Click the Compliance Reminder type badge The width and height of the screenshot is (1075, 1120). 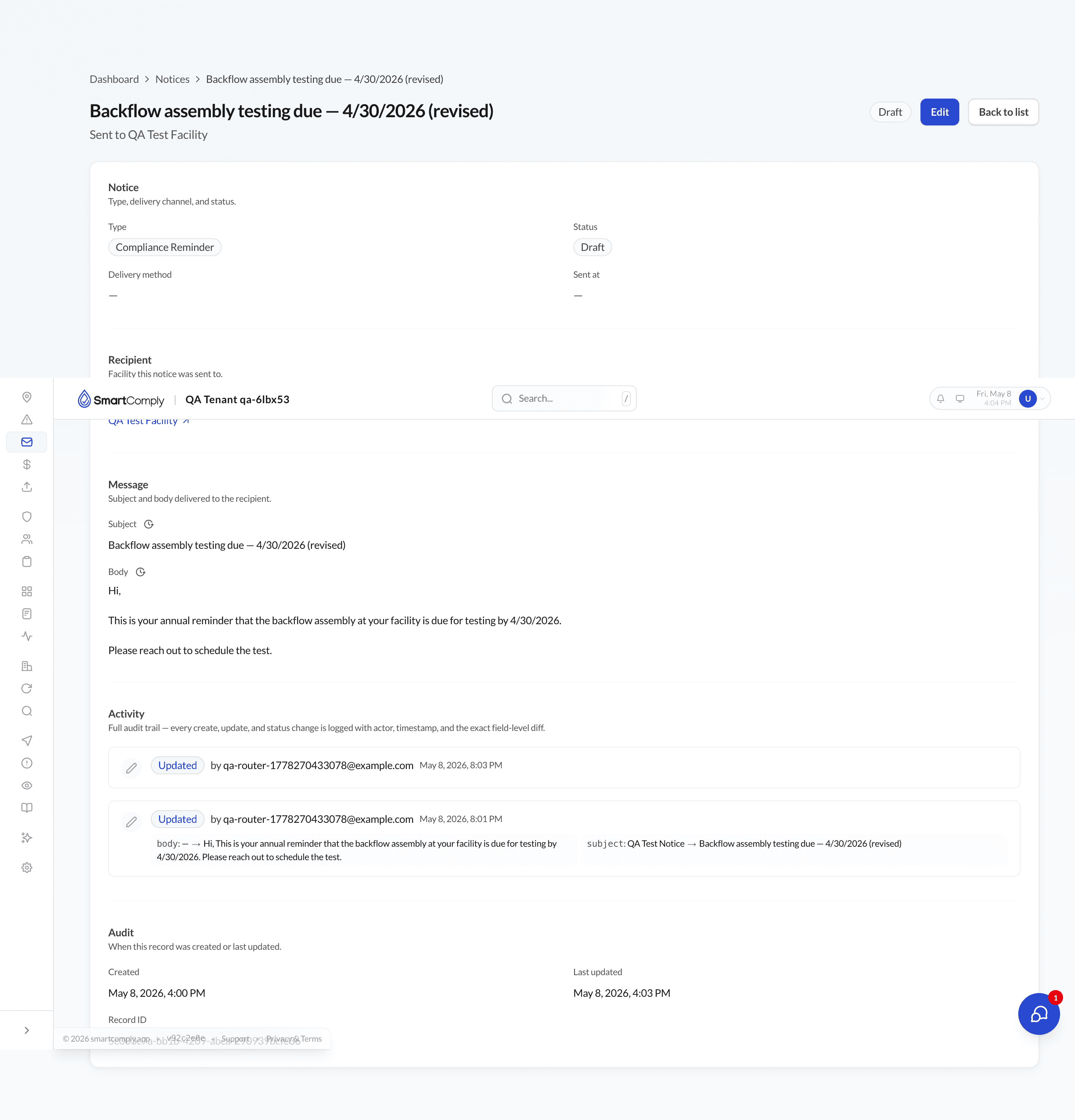click(165, 248)
